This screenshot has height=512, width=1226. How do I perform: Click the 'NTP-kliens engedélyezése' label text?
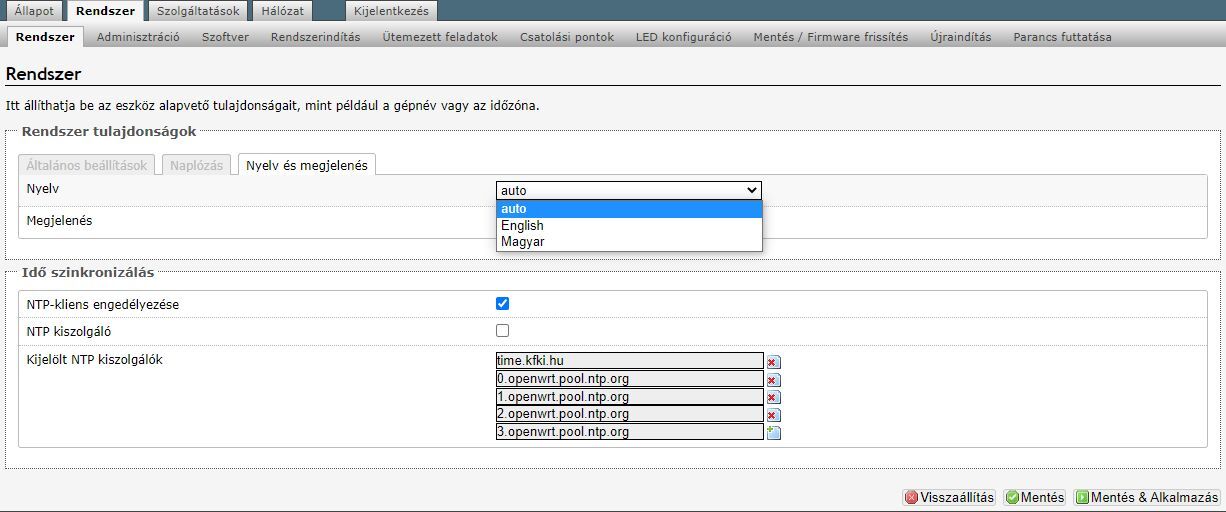pos(102,304)
